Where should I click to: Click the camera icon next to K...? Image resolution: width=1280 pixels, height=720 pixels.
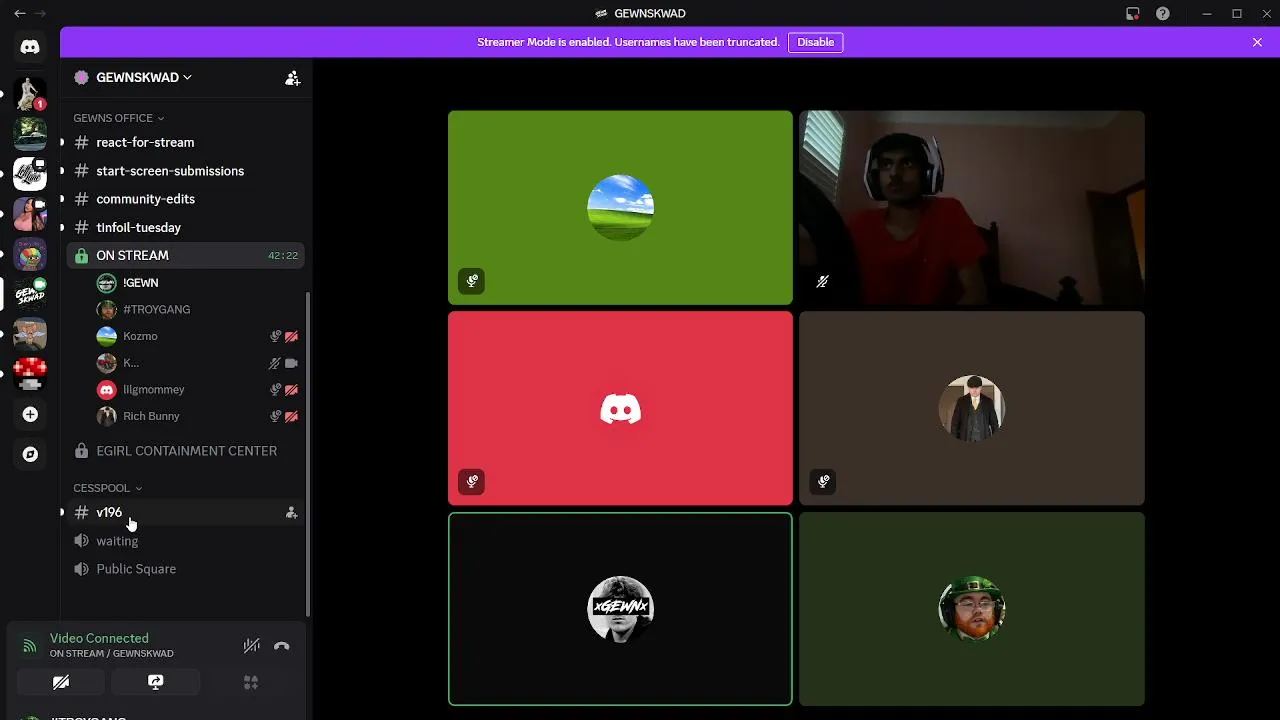pos(291,363)
